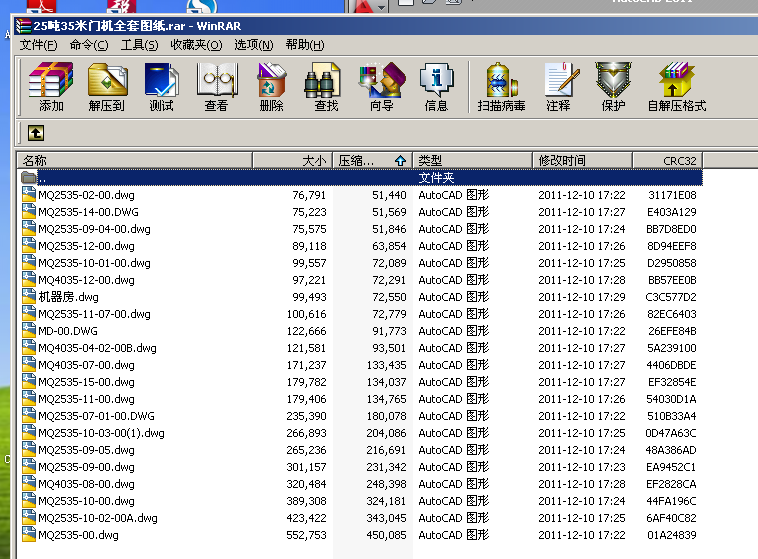This screenshot has height=559, width=758.
Task: Click the 添加 (Add) toolbar icon
Action: pos(51,87)
